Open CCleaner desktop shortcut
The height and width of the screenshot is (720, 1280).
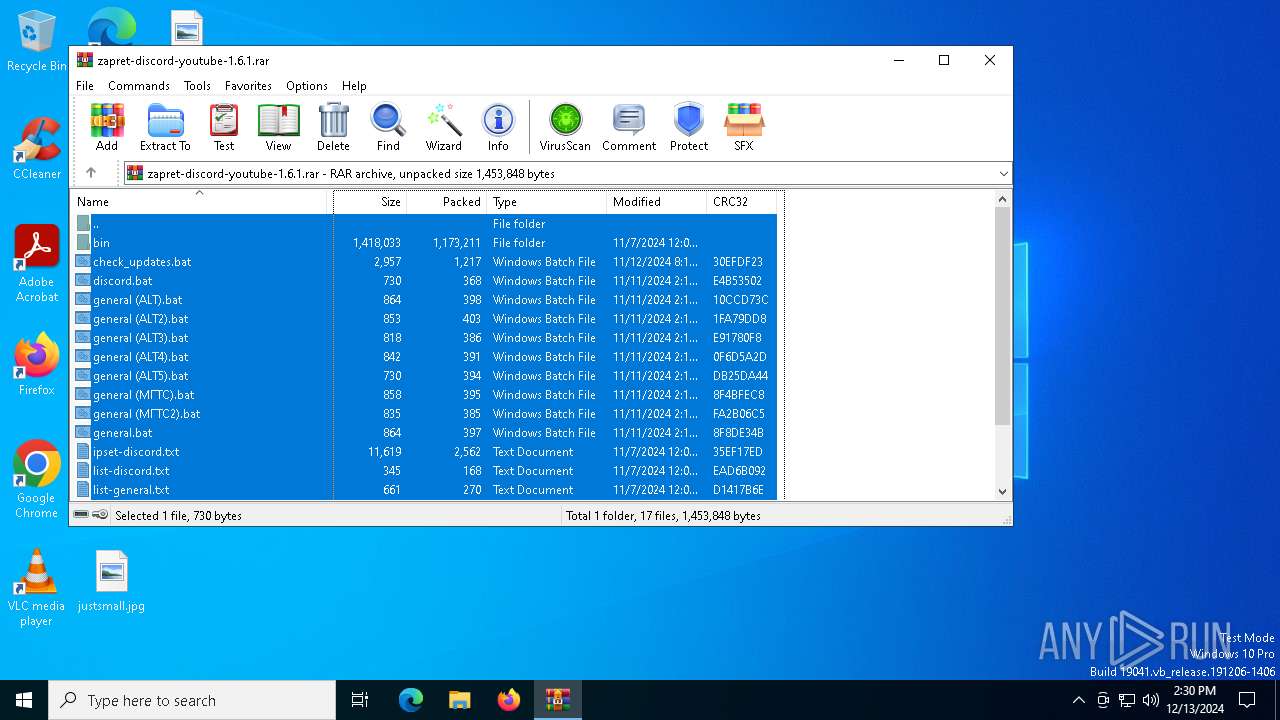[37, 149]
